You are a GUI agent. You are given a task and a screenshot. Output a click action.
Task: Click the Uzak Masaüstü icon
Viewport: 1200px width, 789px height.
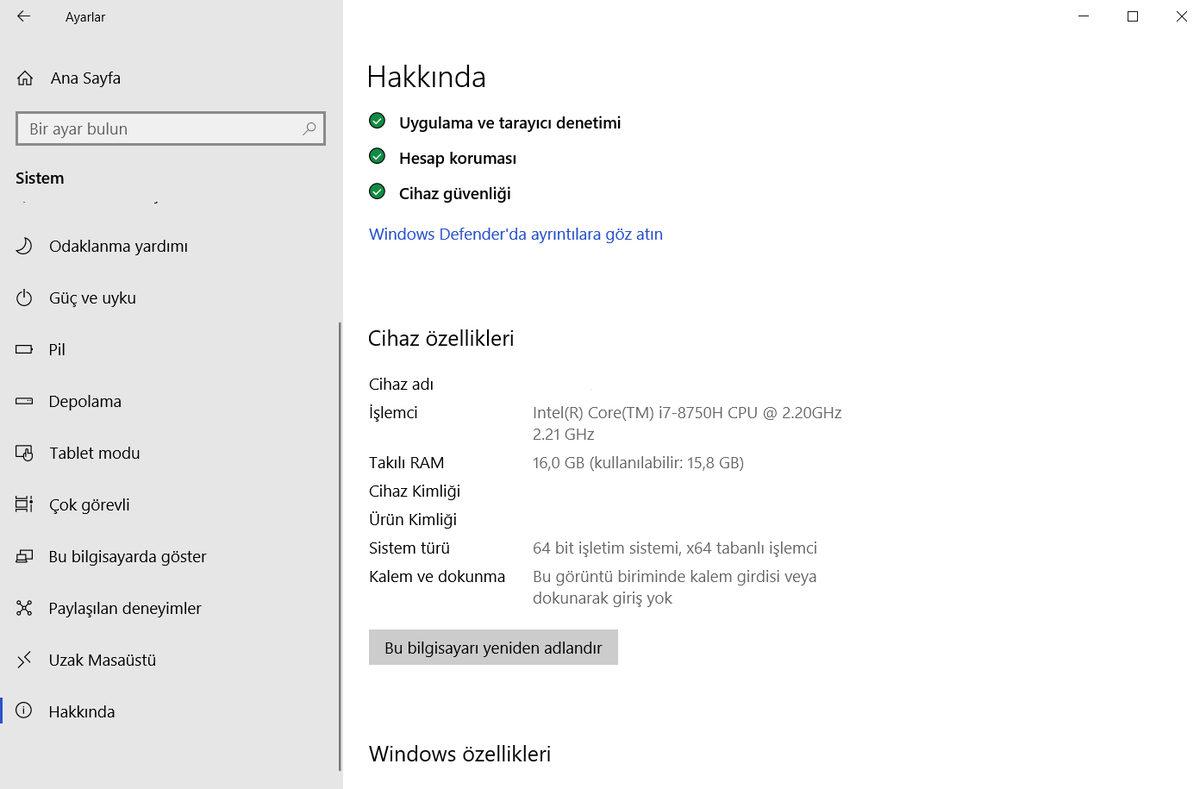(25, 660)
